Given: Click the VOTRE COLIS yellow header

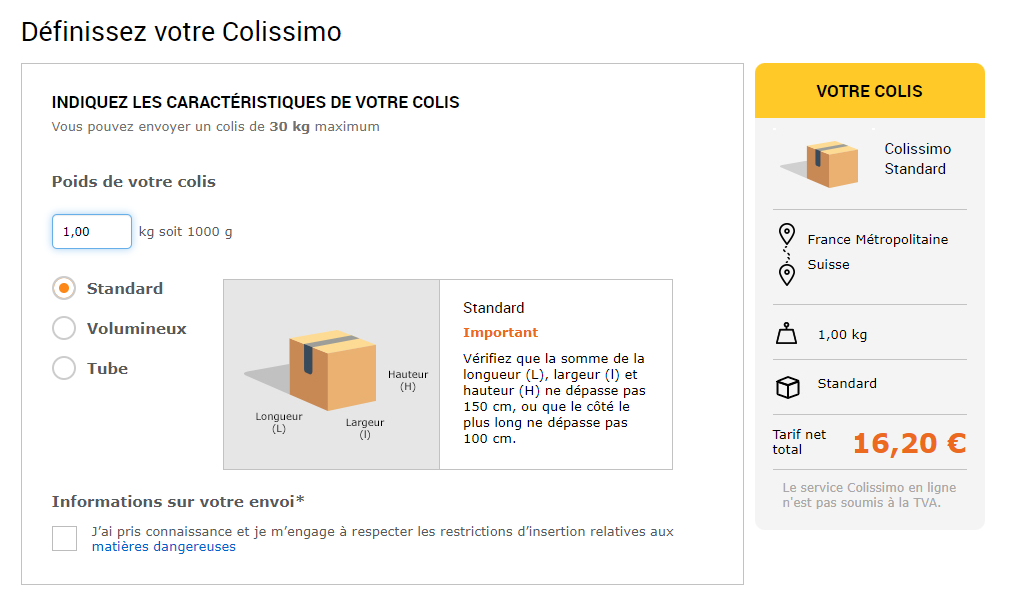Looking at the screenshot, I should pos(869,91).
